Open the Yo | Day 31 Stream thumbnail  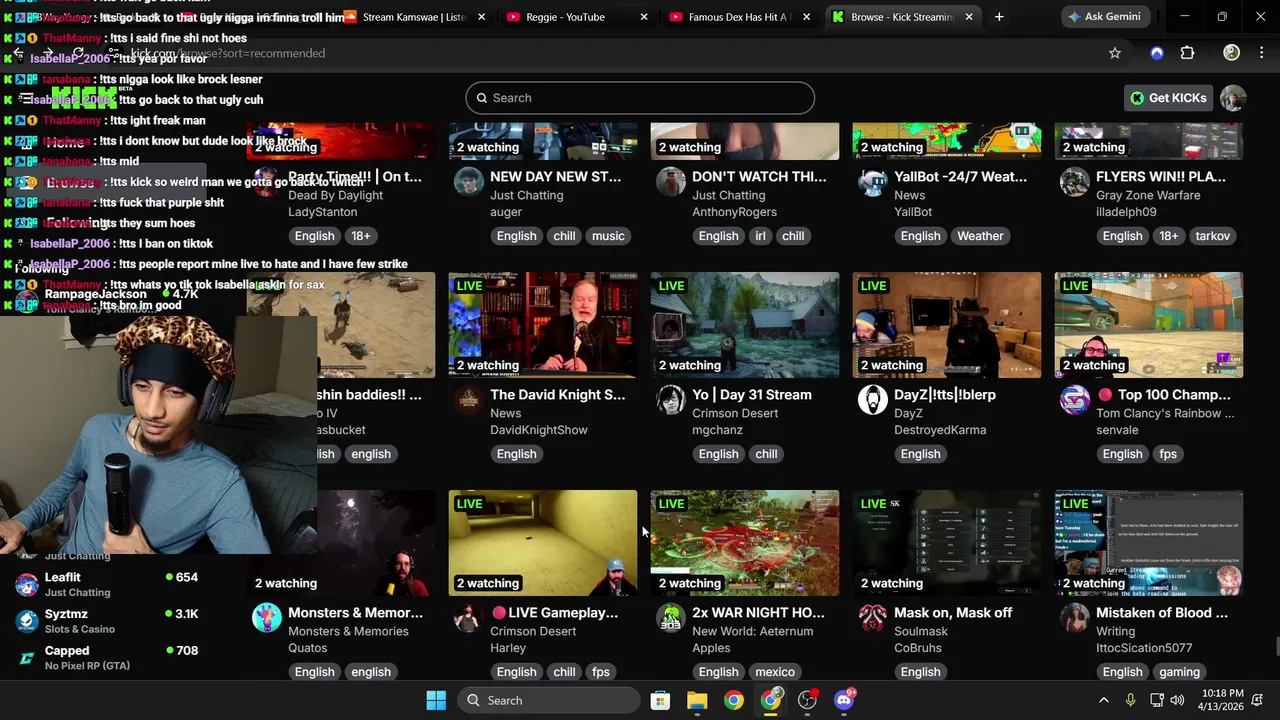click(745, 325)
